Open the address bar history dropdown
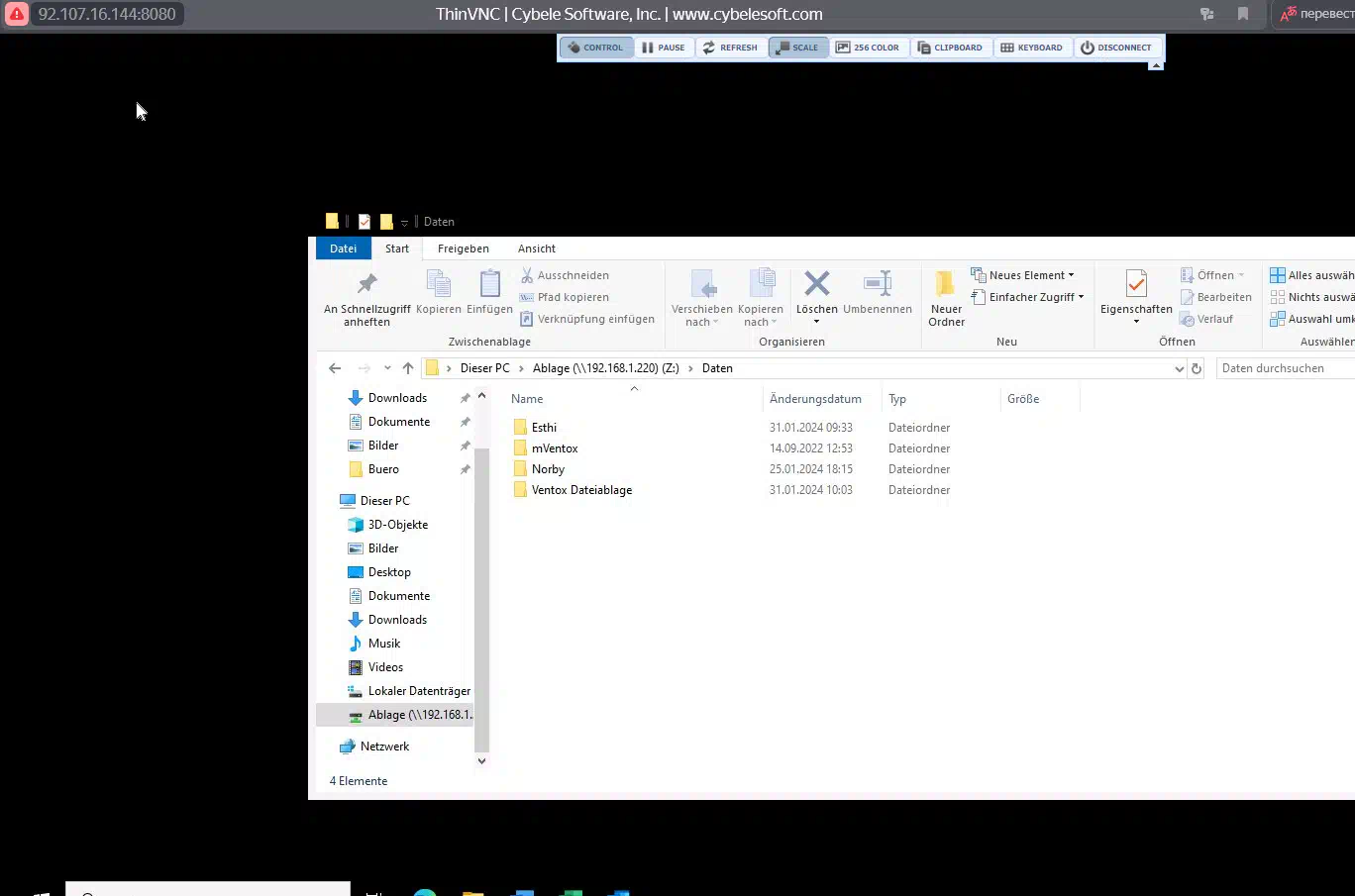Image resolution: width=1355 pixels, height=896 pixels. point(1179,368)
